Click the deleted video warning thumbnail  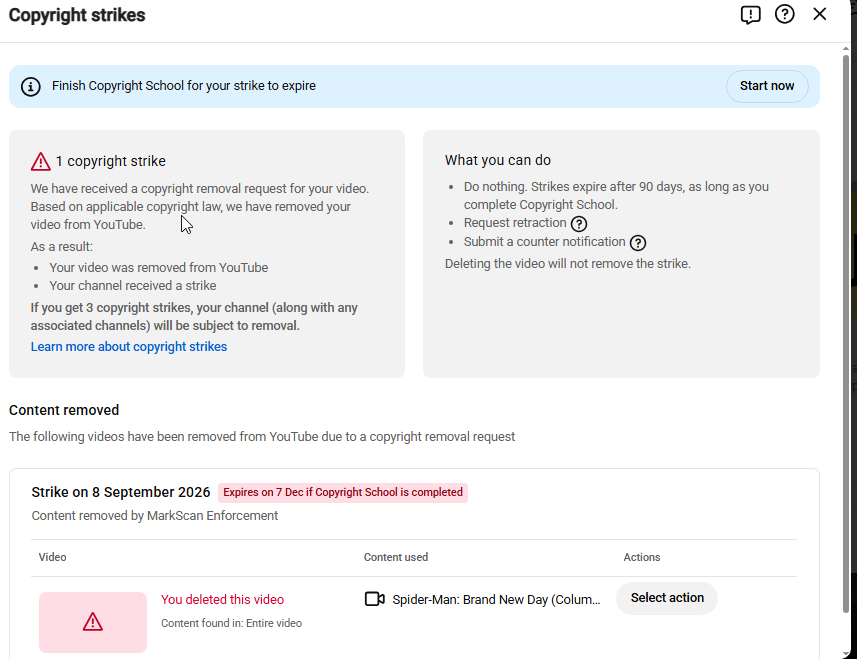point(93,622)
